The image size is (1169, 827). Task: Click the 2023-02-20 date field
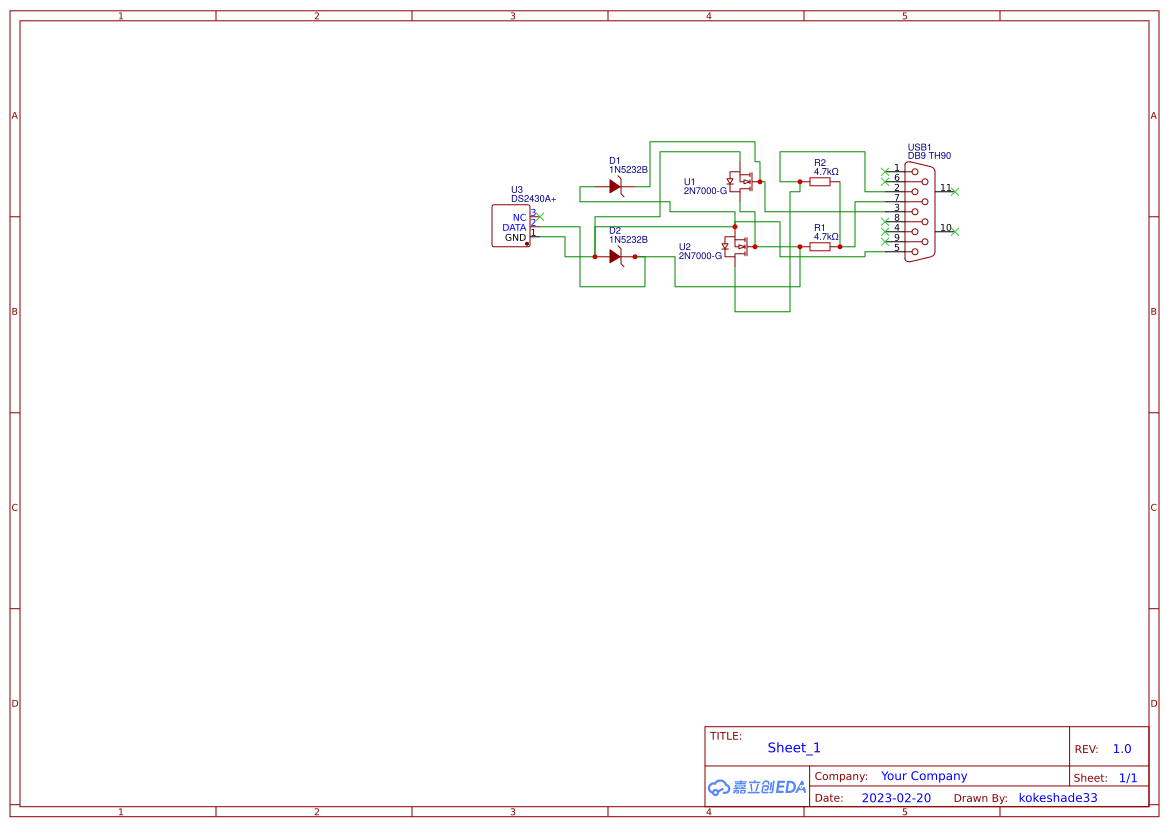tap(895, 797)
